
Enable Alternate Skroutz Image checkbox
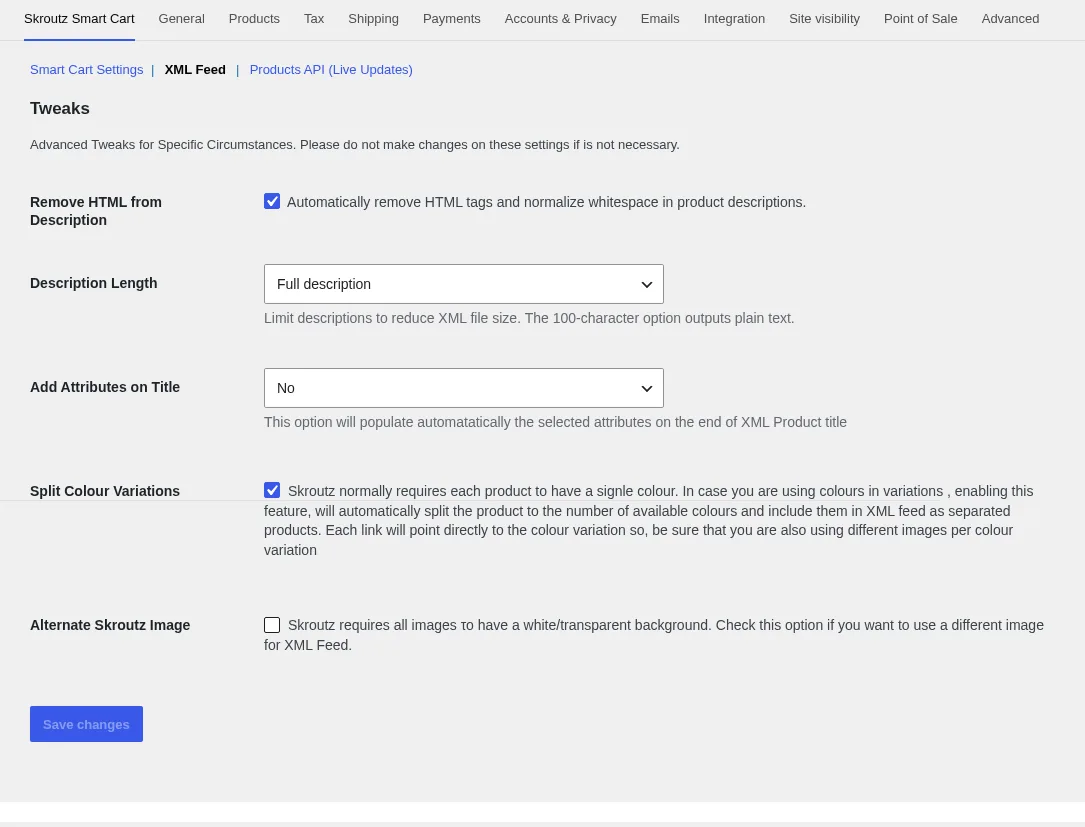(x=272, y=625)
